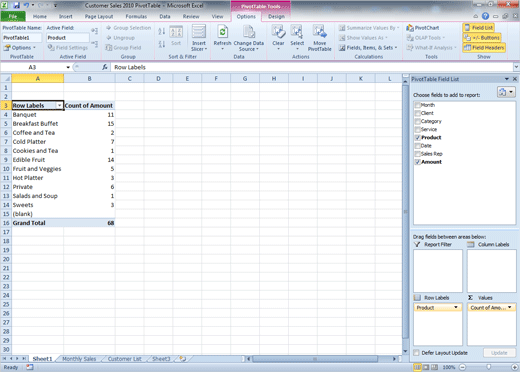Adjust the zoom slider handle

pyautogui.click(x=488, y=367)
